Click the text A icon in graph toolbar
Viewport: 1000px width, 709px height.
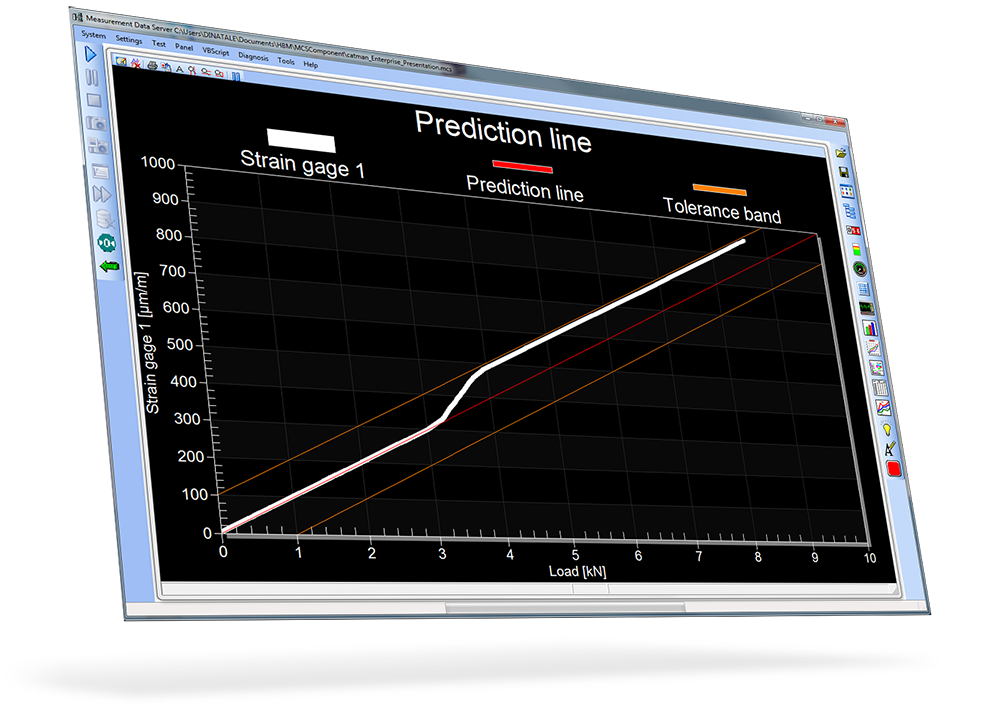click(178, 68)
